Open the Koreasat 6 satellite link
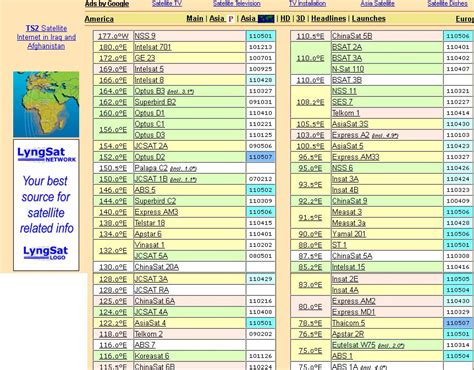Viewport: 474px width, 370px height. pyautogui.click(x=152, y=356)
